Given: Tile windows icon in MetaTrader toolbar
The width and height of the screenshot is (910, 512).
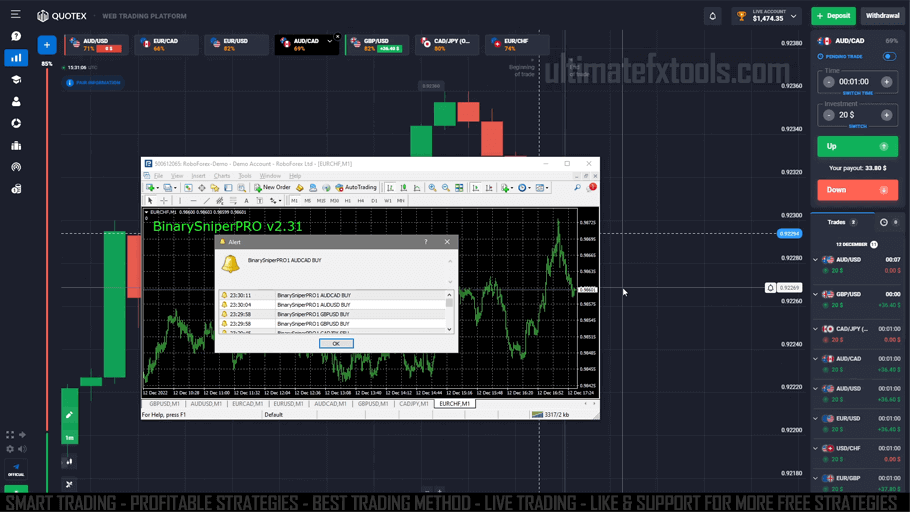Looking at the screenshot, I should tap(459, 188).
